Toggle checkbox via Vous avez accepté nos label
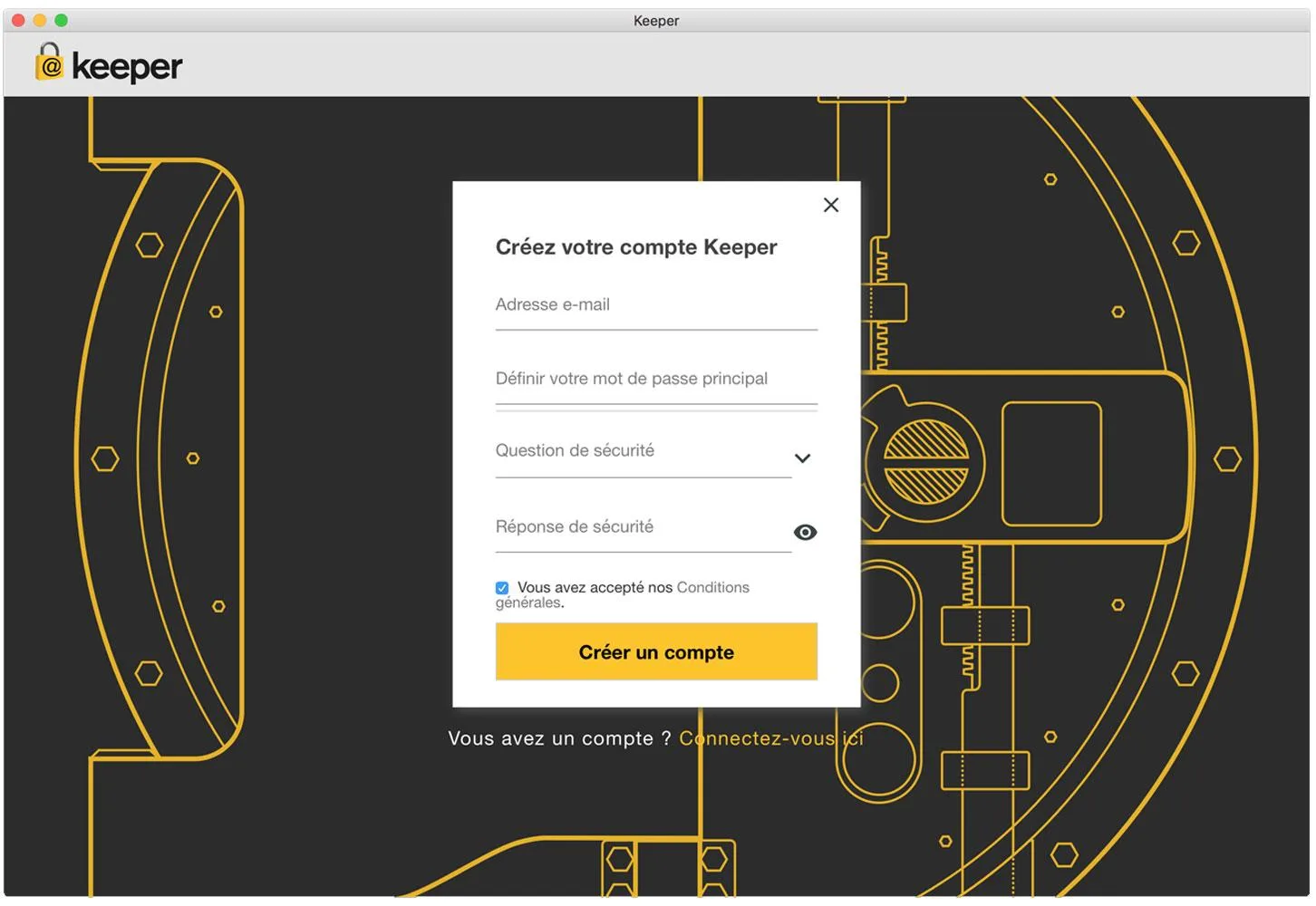Screen dimensions: 1316x906 click(595, 587)
